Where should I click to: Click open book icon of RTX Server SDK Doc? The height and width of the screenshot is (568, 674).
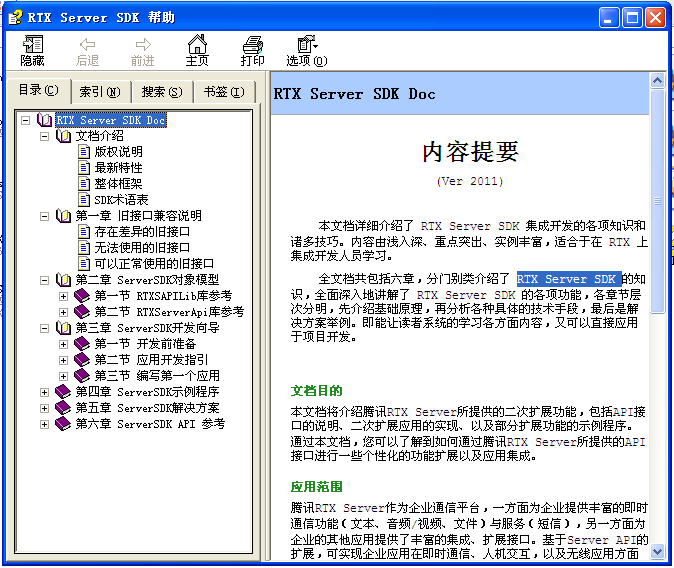pos(45,120)
